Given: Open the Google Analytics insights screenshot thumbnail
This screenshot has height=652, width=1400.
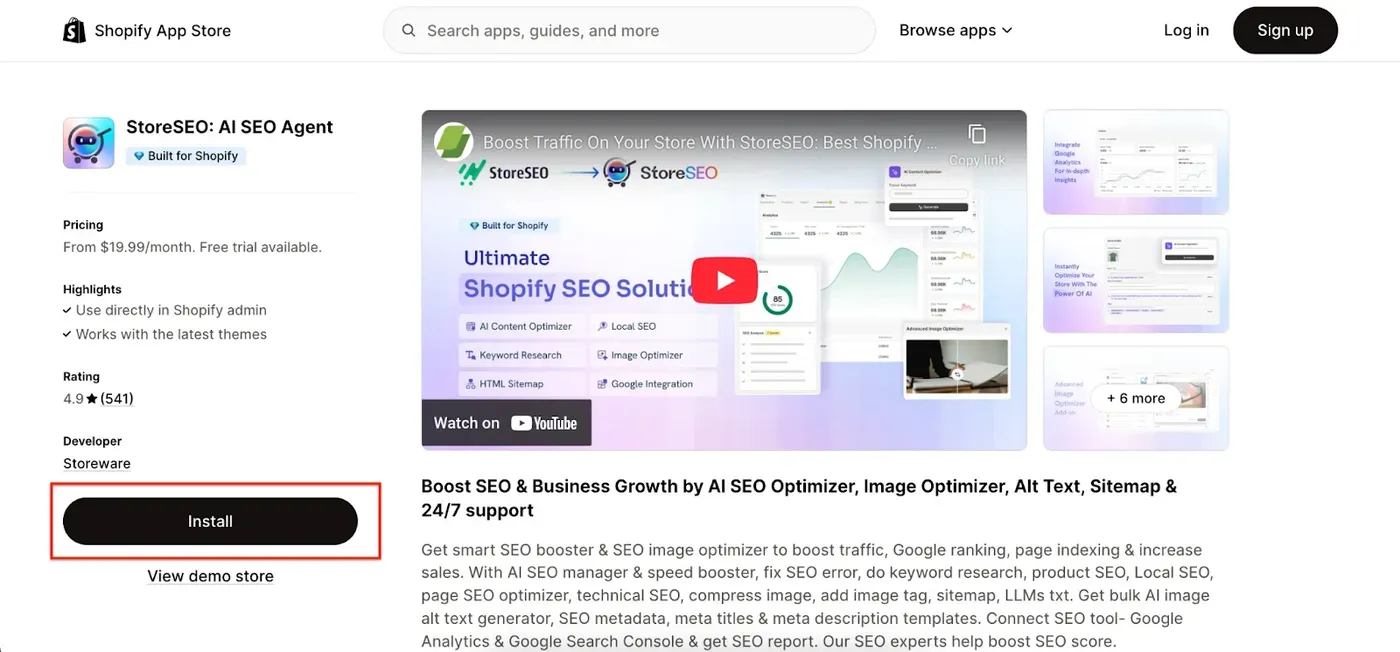Looking at the screenshot, I should [1136, 162].
